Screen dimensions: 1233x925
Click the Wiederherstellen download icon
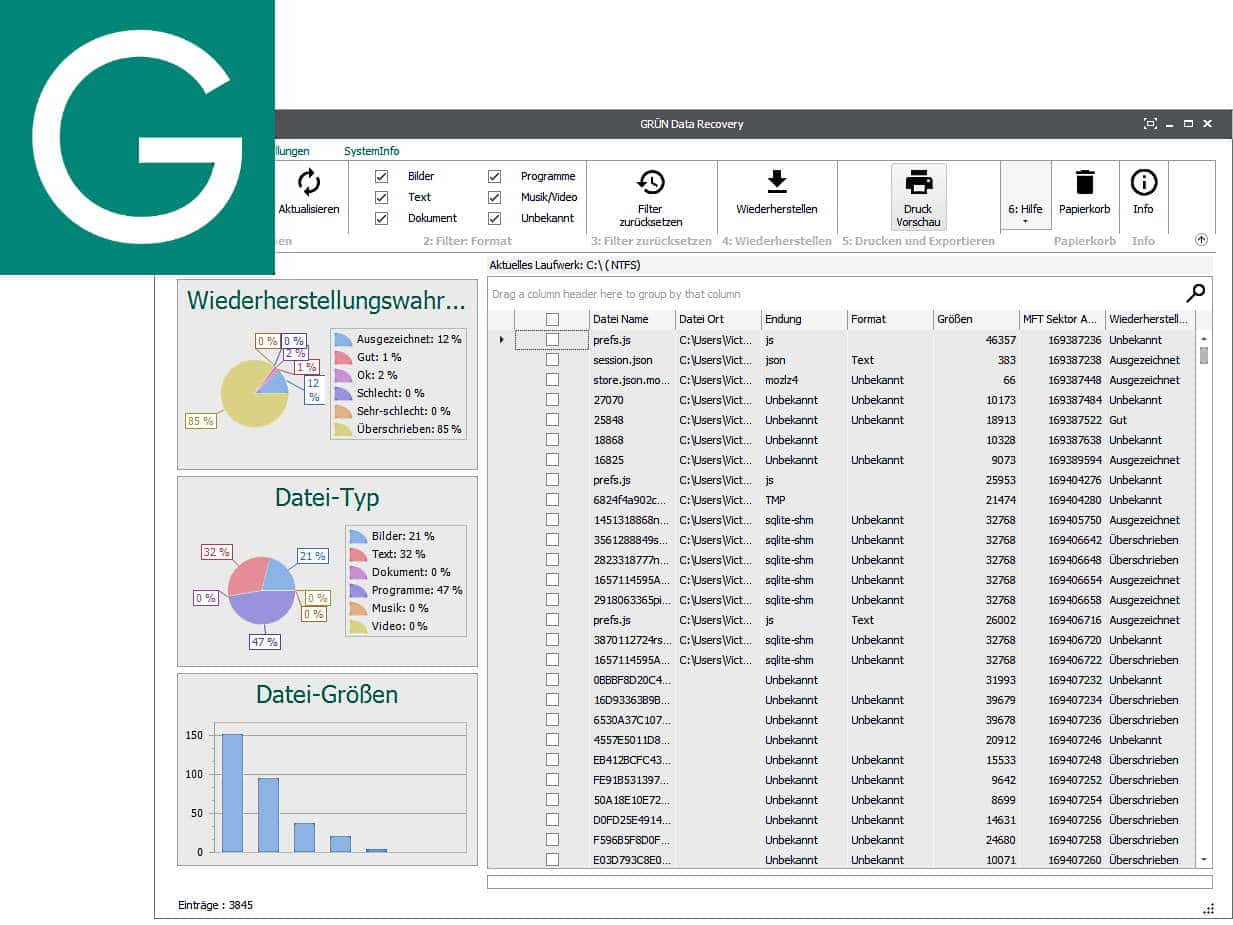(776, 182)
